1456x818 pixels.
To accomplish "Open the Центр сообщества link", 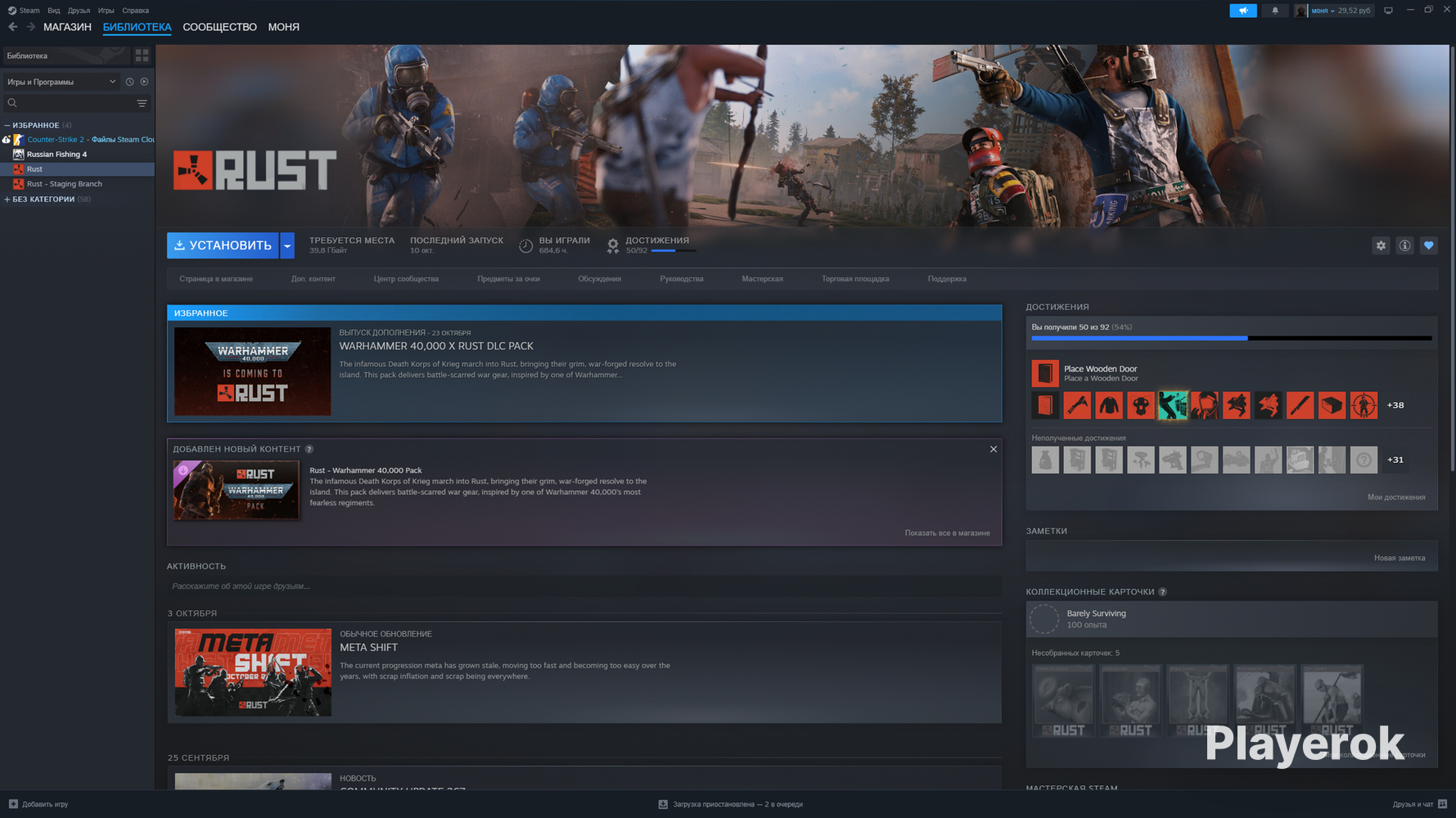I will click(x=406, y=279).
